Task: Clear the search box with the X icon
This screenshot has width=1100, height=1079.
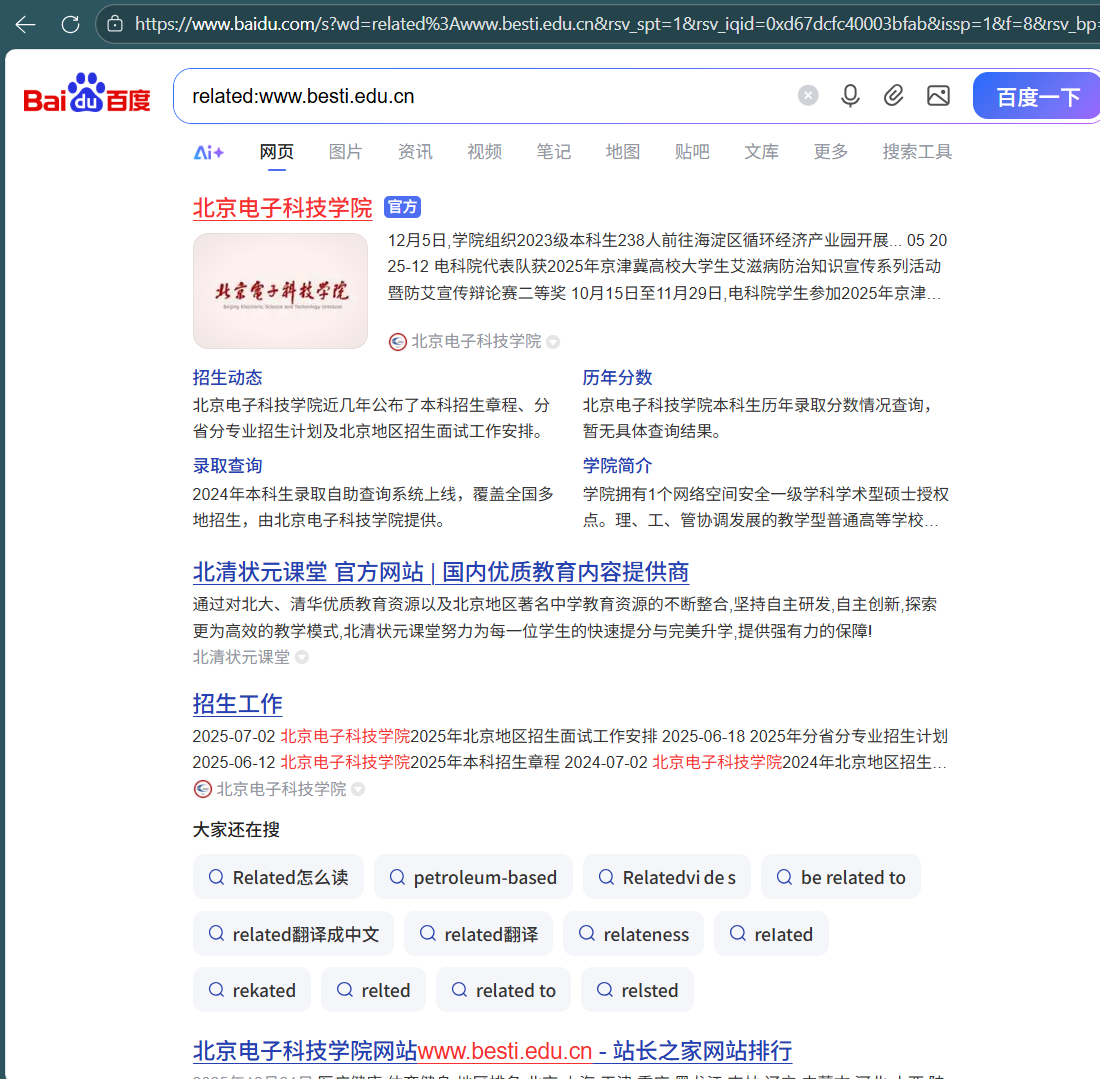Action: 808,95
